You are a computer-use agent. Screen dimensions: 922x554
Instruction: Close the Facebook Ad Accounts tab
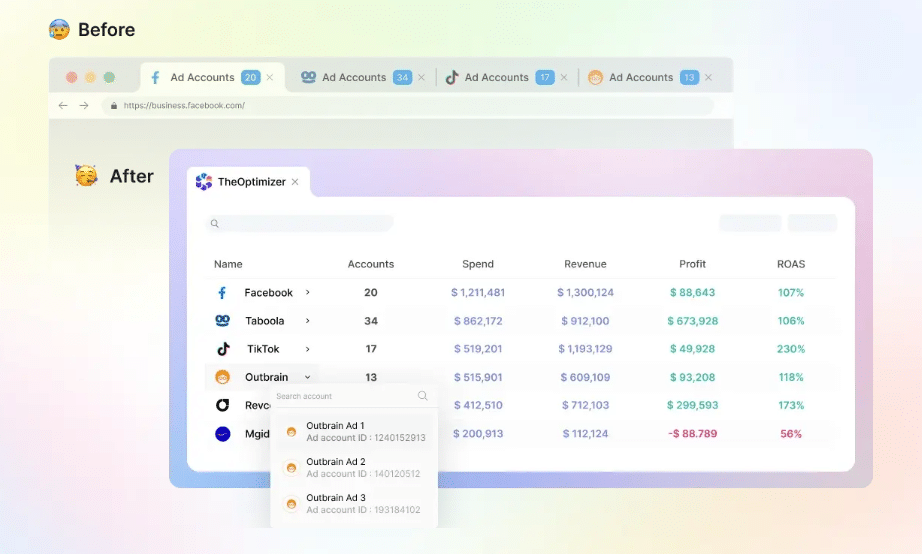(270, 78)
